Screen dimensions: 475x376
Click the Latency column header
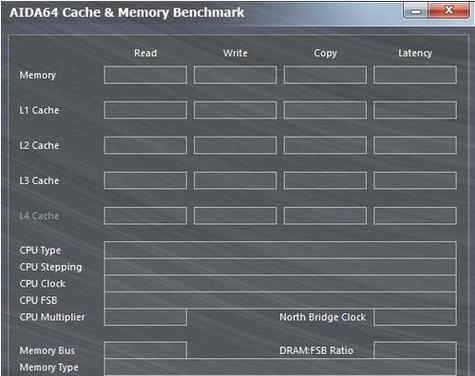[415, 53]
